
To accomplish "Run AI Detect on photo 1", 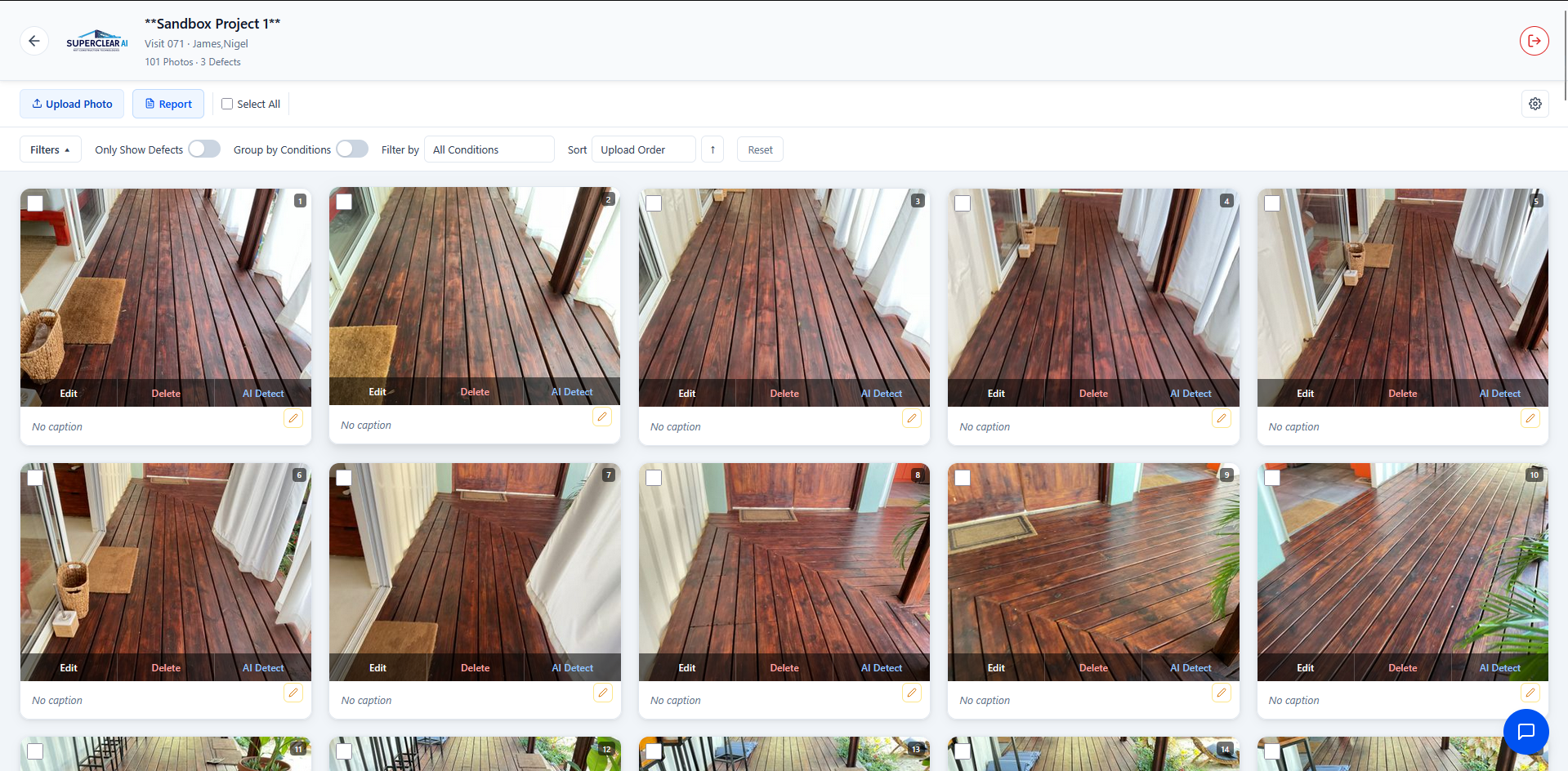I will (263, 393).
